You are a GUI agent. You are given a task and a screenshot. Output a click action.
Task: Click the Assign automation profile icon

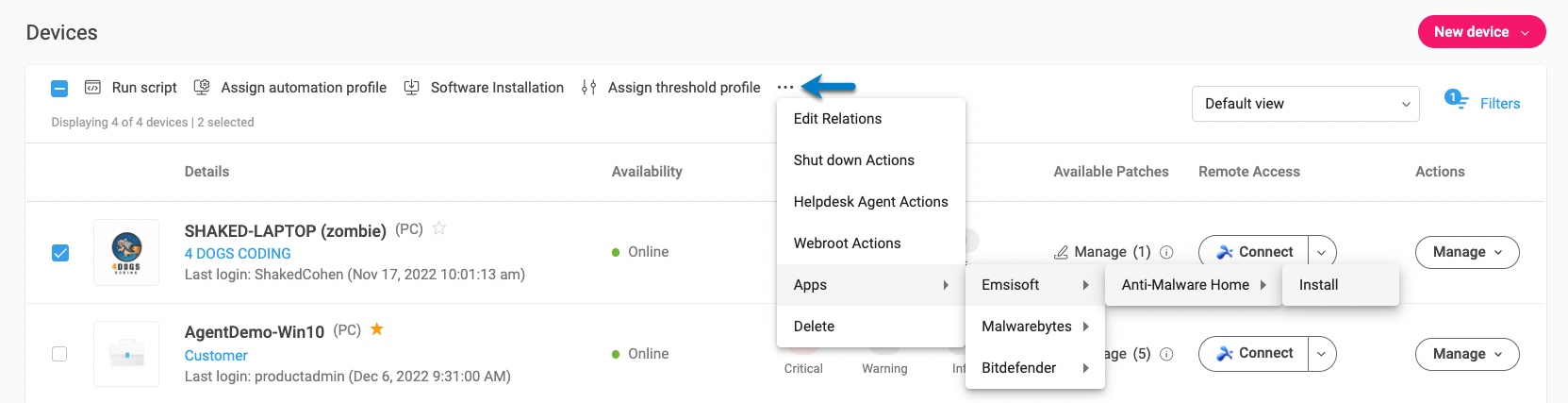202,88
